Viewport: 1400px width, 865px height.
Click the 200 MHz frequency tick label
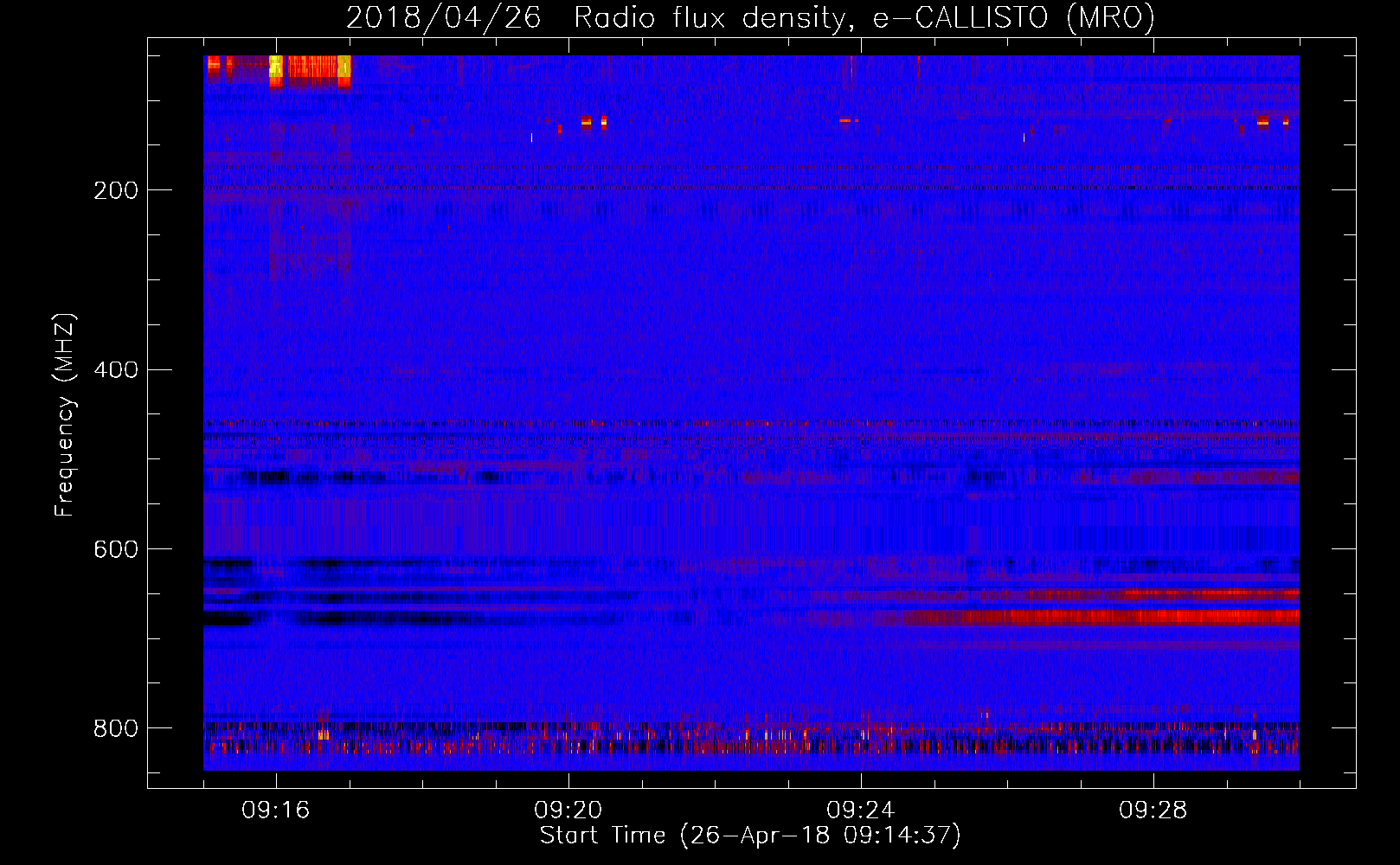pyautogui.click(x=116, y=190)
